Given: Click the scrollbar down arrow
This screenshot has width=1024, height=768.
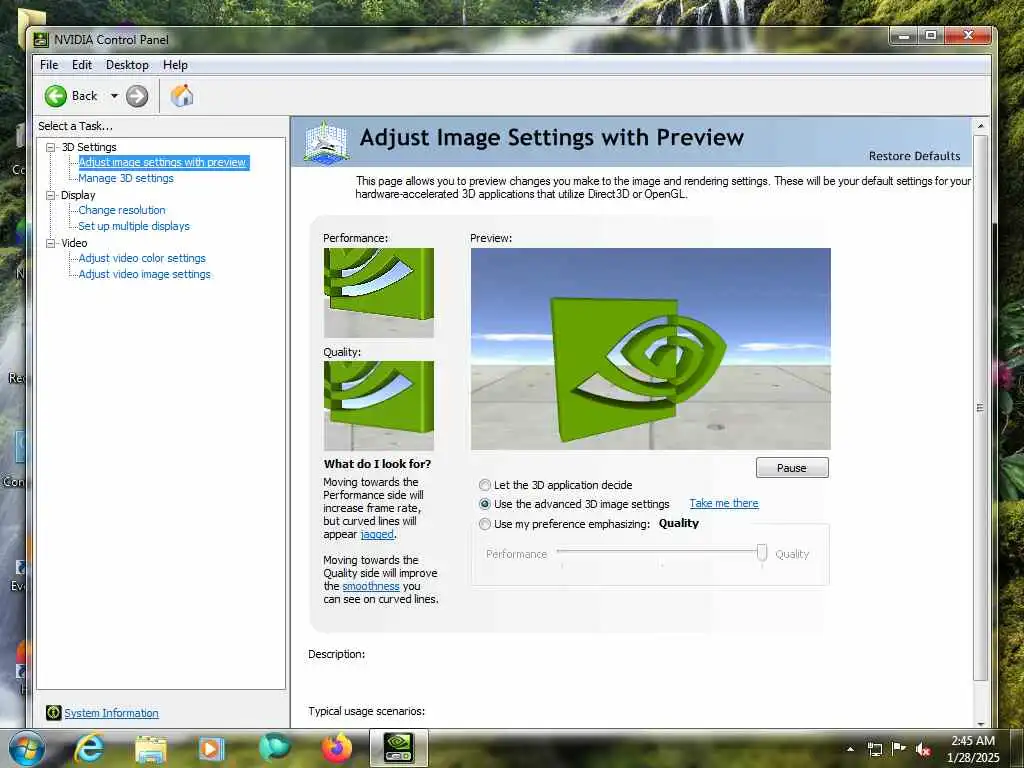Looking at the screenshot, I should click(980, 723).
